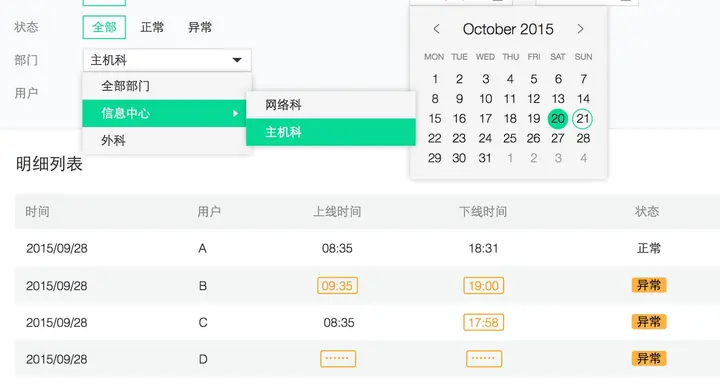This screenshot has width=720, height=380.
Task: Click the 状态 column header
Action: pos(647,212)
